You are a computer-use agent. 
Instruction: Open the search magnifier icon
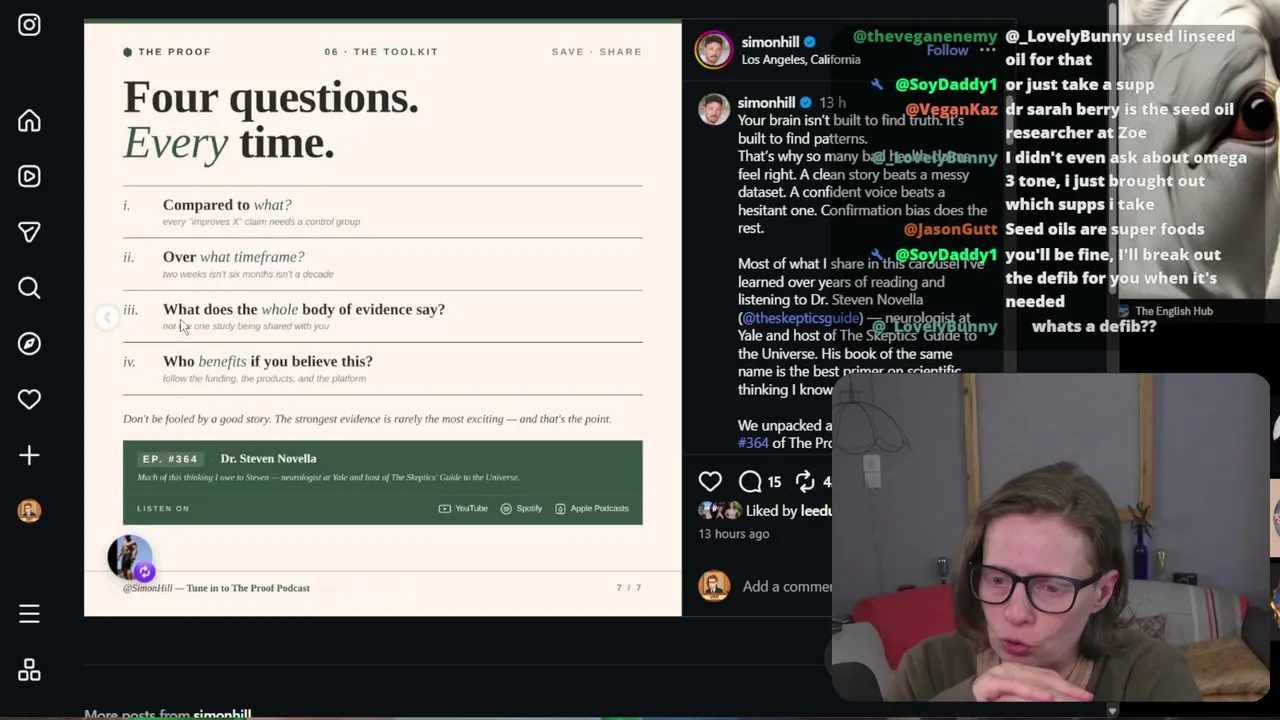29,288
